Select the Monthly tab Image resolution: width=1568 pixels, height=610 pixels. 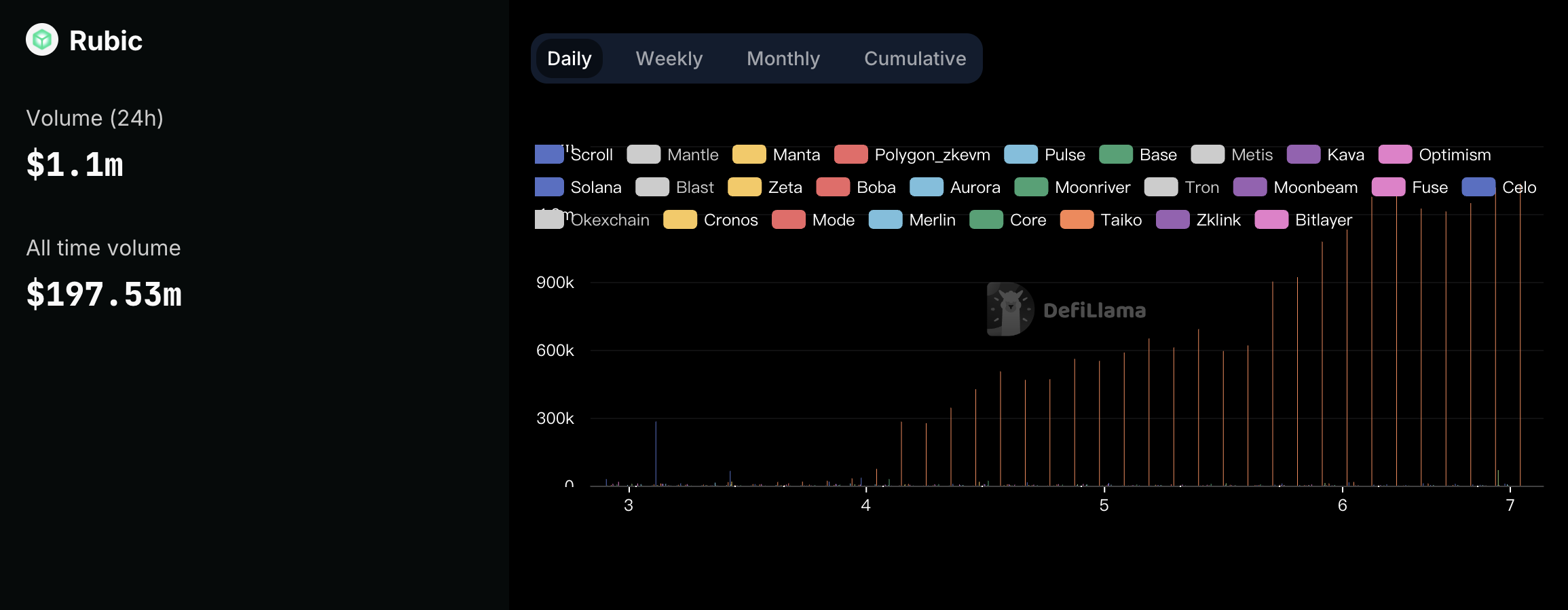[783, 59]
